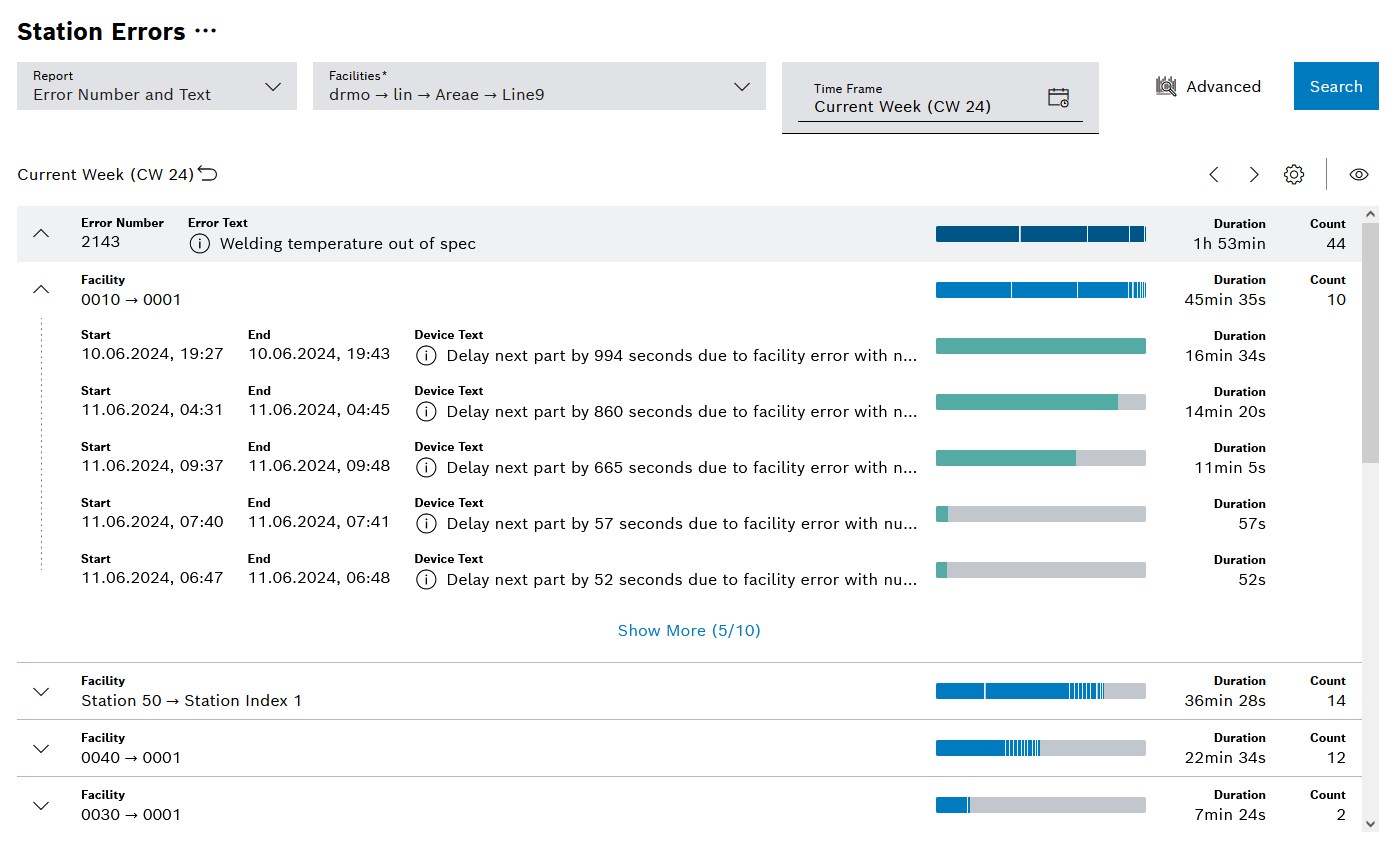
Task: Click scrollbar up arrow
Action: point(1370,214)
